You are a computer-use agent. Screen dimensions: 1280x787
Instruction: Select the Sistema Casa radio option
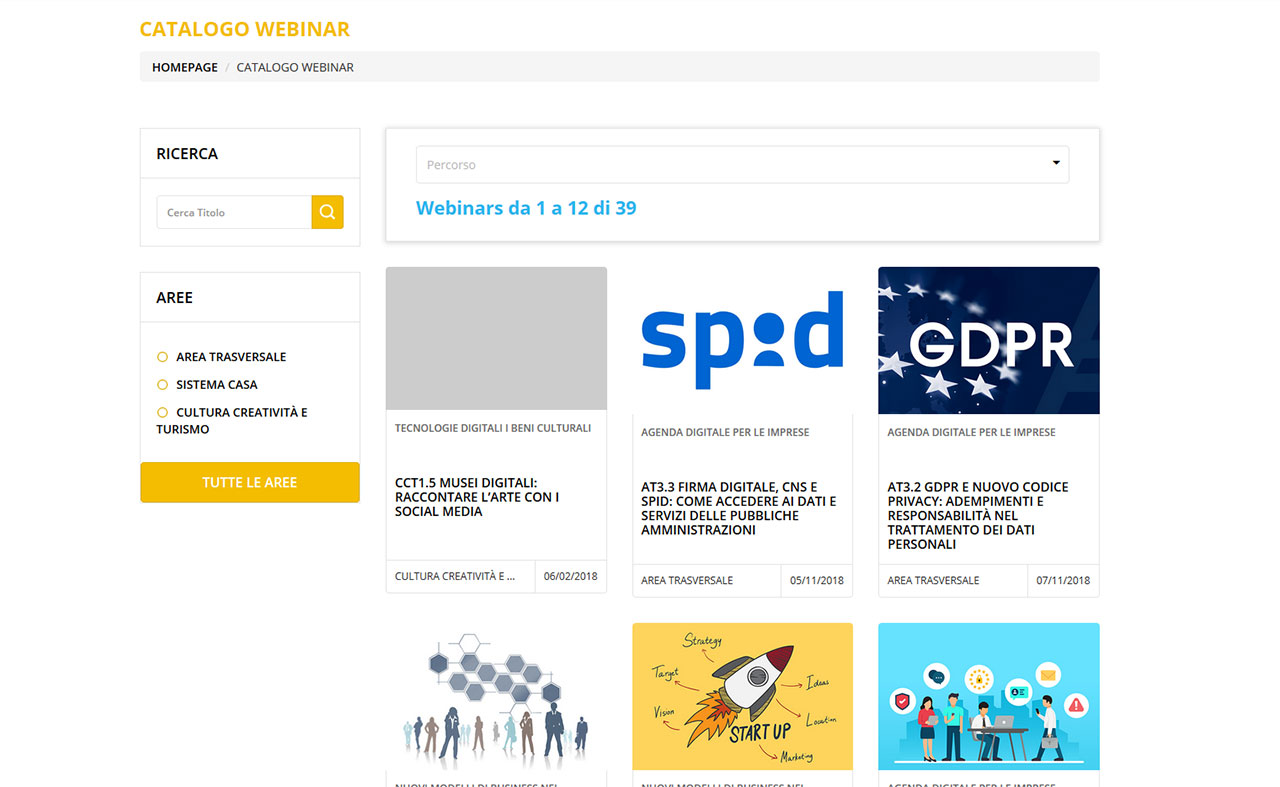click(163, 385)
